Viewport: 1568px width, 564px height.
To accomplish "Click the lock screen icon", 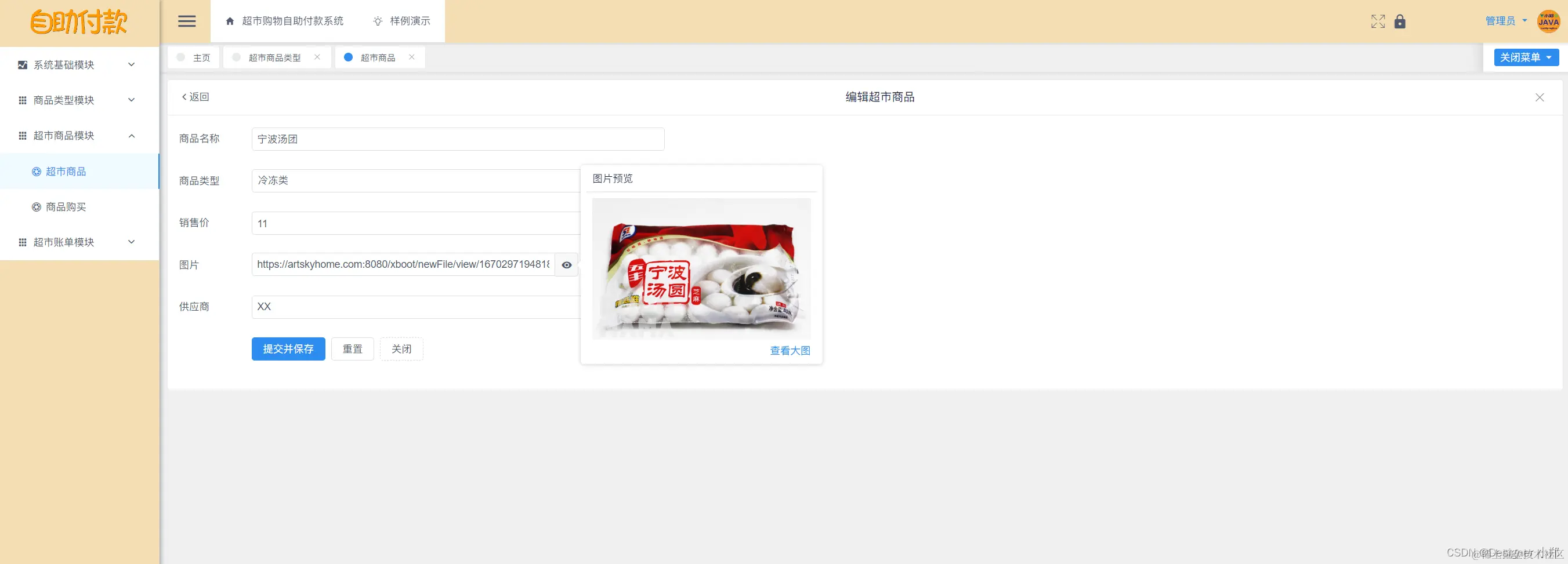I will [x=1399, y=21].
